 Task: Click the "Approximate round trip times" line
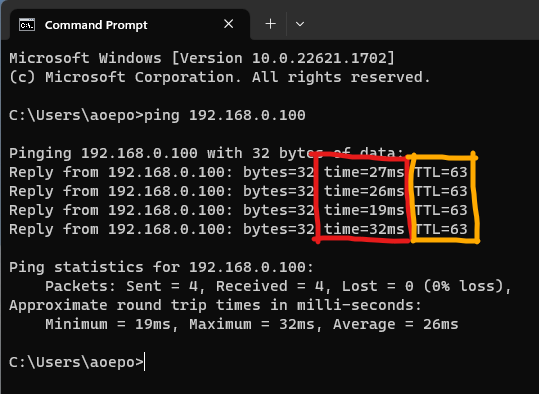pyautogui.click(x=215, y=305)
